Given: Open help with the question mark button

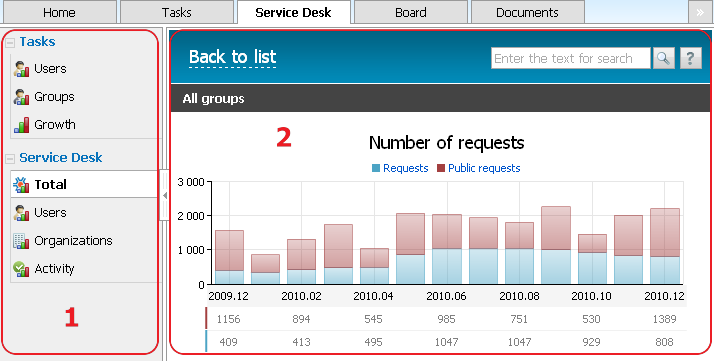Looking at the screenshot, I should point(691,58).
